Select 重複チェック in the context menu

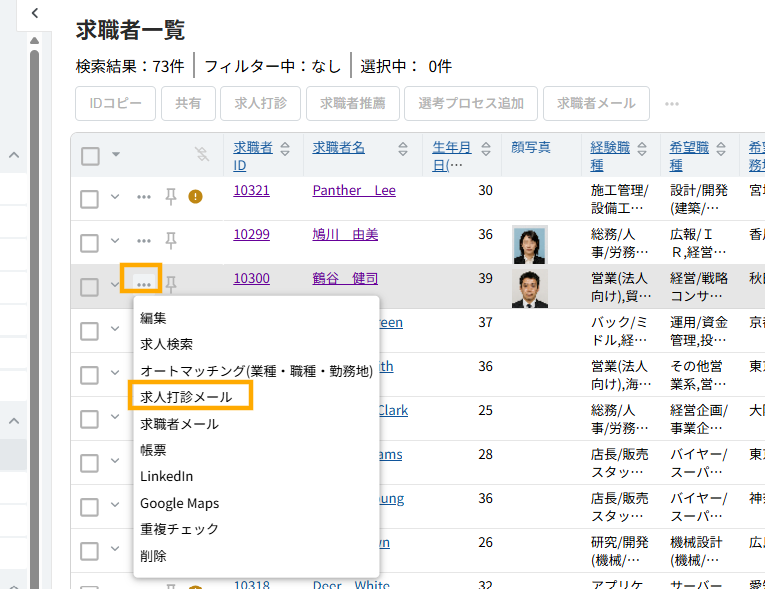pyautogui.click(x=179, y=529)
